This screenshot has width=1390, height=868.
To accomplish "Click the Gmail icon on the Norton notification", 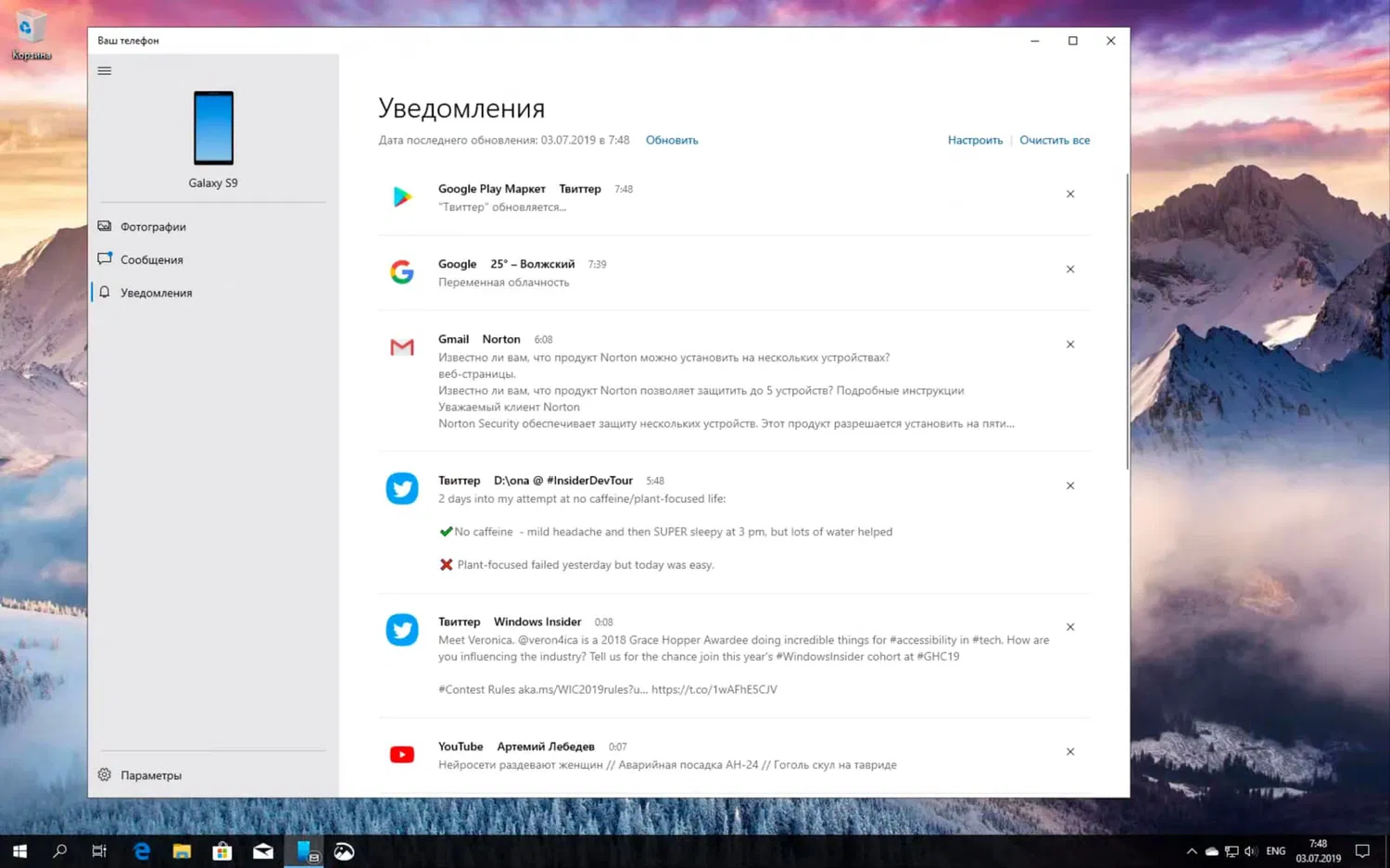I will click(401, 346).
